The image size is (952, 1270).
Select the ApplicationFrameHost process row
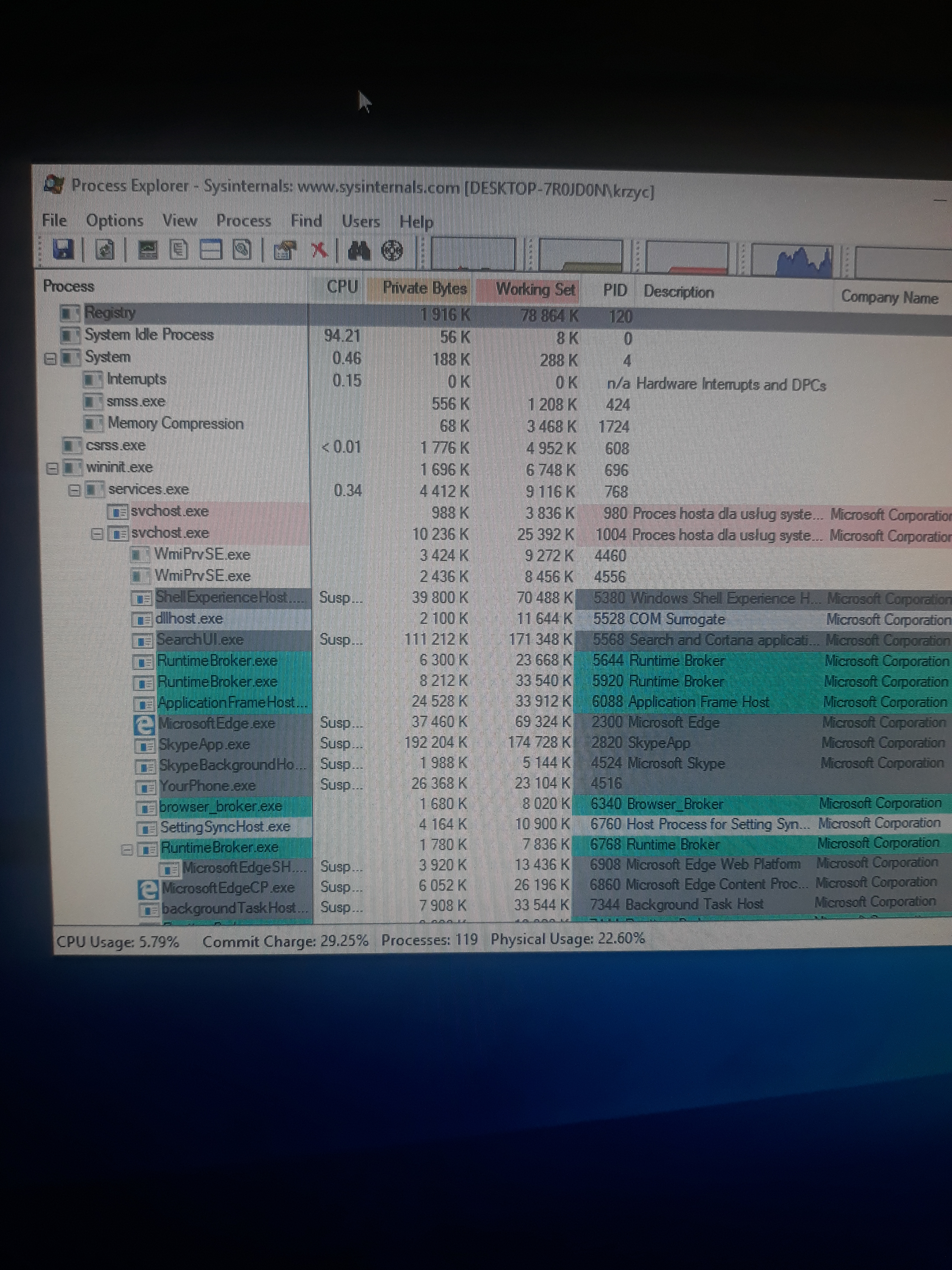[x=541, y=702]
